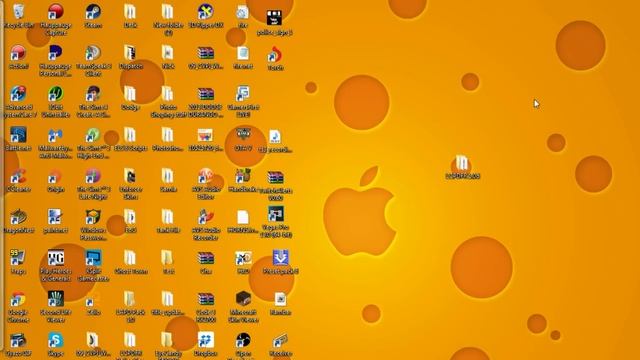Launch the Steam shortcut
Viewport: 640px width, 360px height.
coord(93,16)
